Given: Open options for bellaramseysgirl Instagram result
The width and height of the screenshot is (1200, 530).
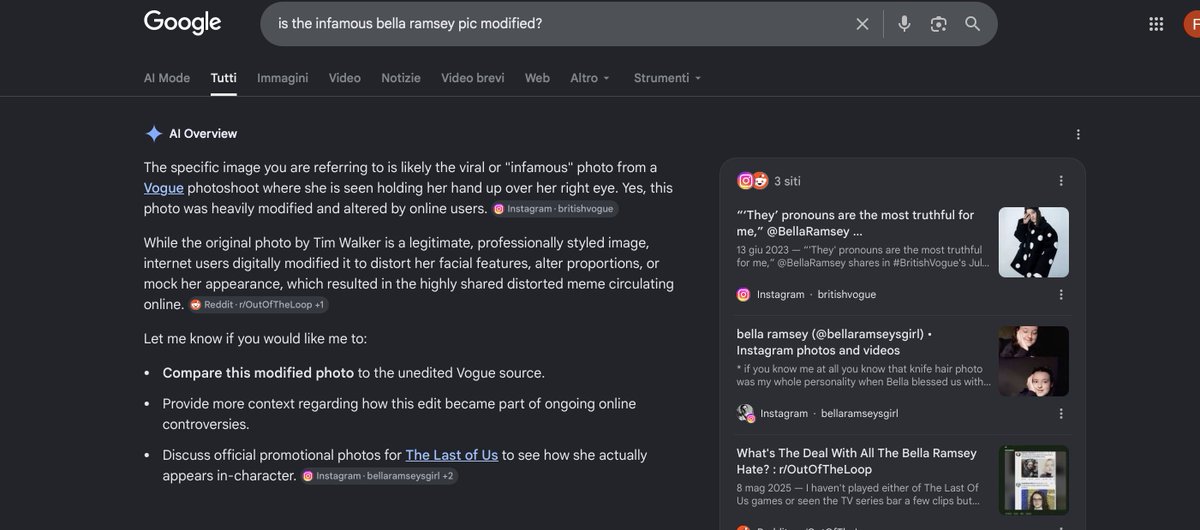Looking at the screenshot, I should click(1061, 413).
